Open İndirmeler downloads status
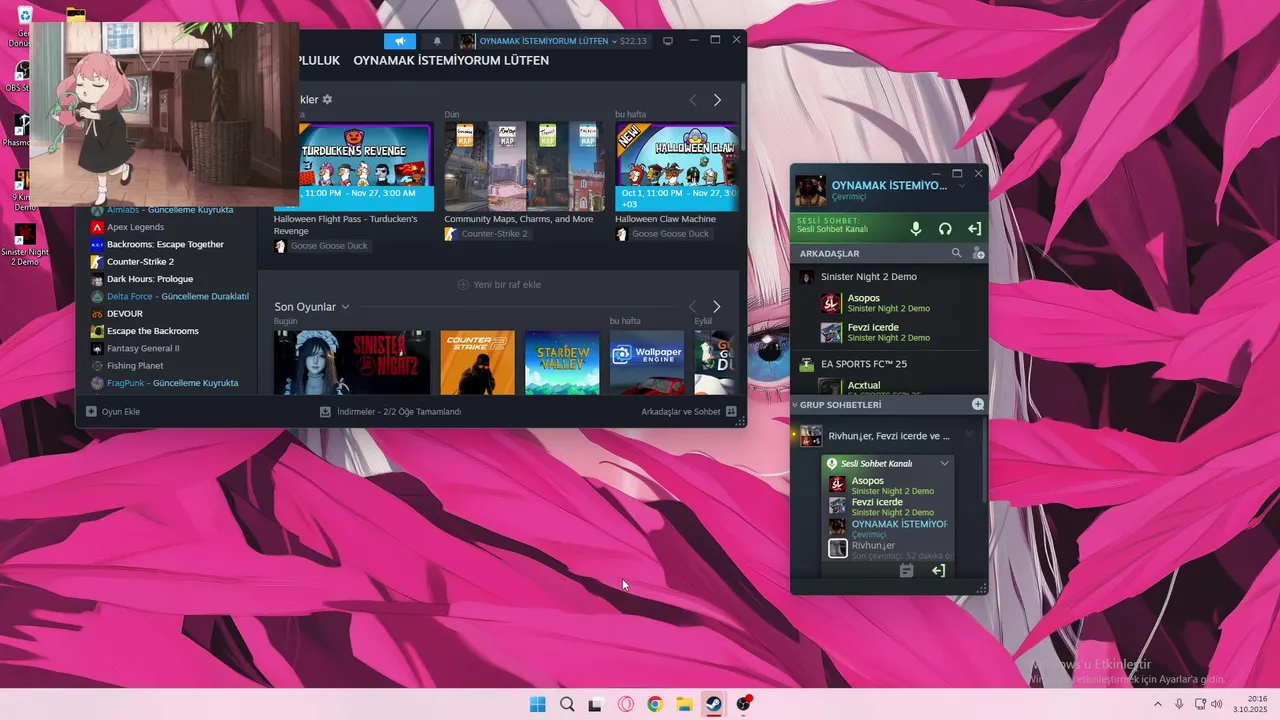 [x=391, y=411]
